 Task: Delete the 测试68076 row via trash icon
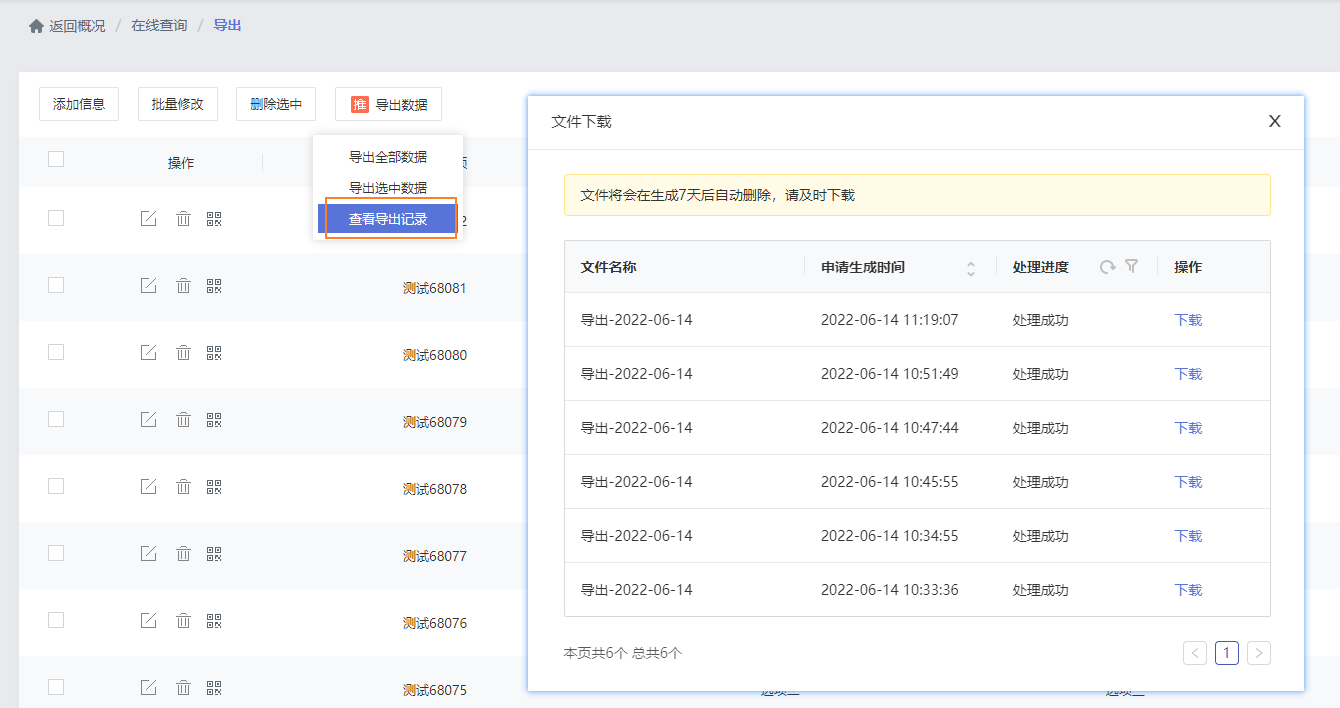[x=183, y=621]
